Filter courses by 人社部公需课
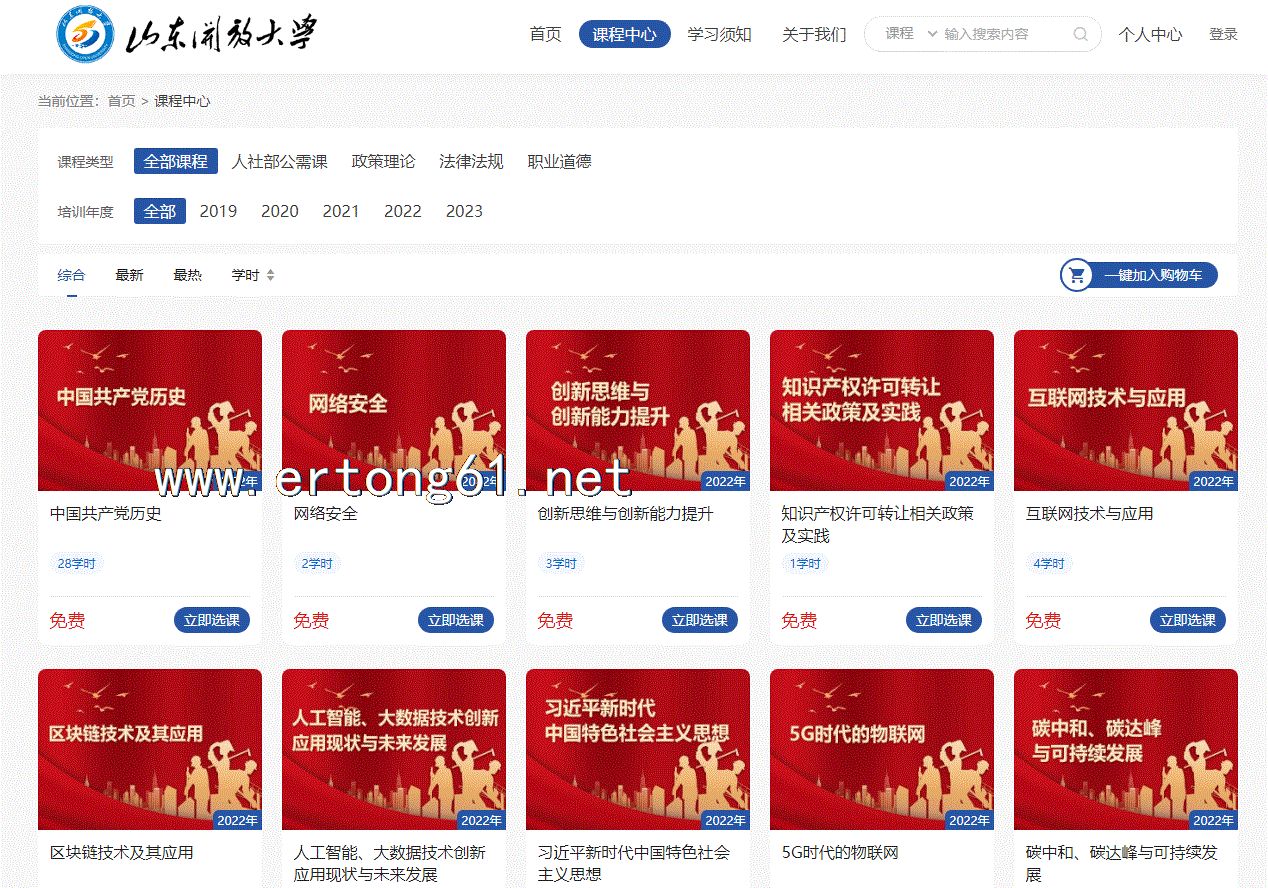The width and height of the screenshot is (1268, 888). (x=279, y=161)
